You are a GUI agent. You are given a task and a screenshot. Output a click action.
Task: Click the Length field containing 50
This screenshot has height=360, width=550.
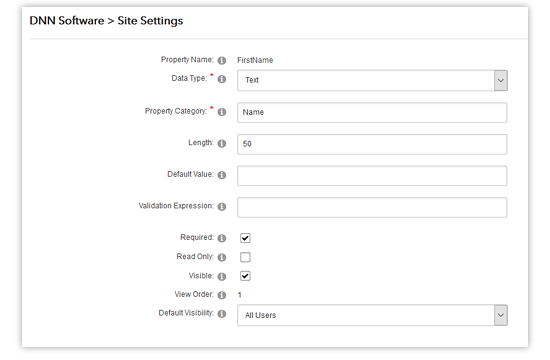[x=372, y=144]
